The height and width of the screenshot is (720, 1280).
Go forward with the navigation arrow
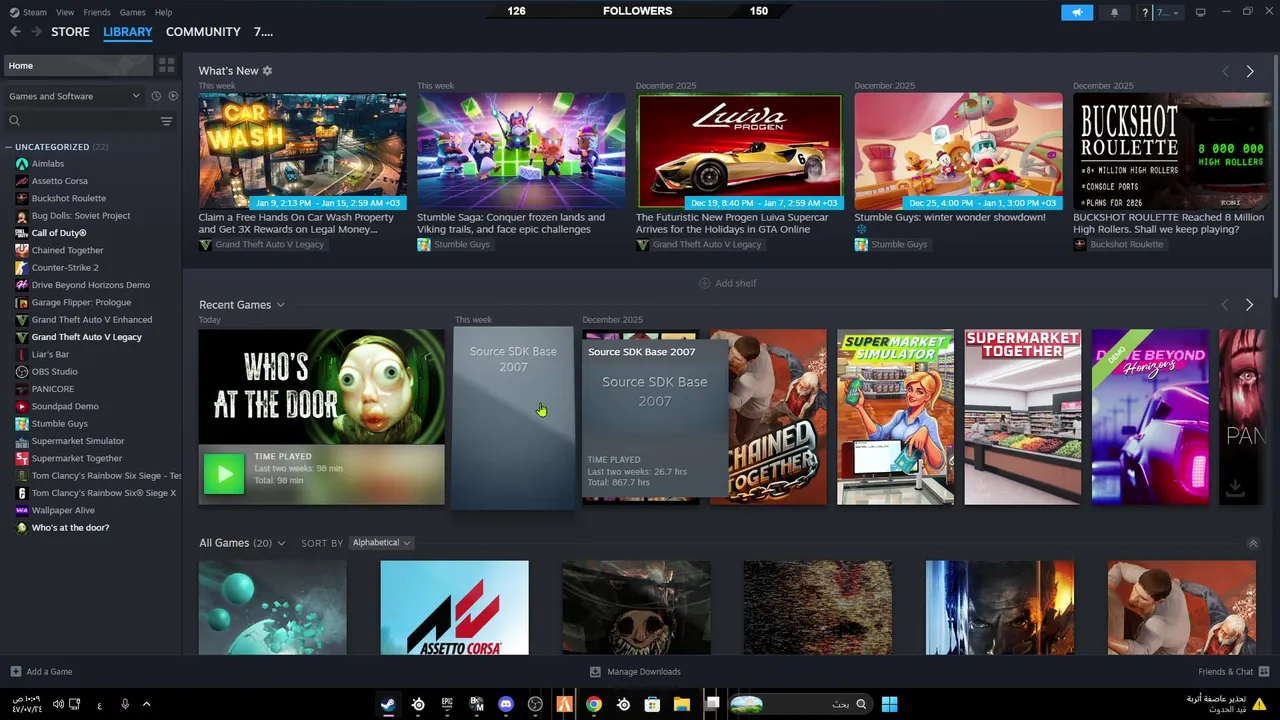pos(36,32)
